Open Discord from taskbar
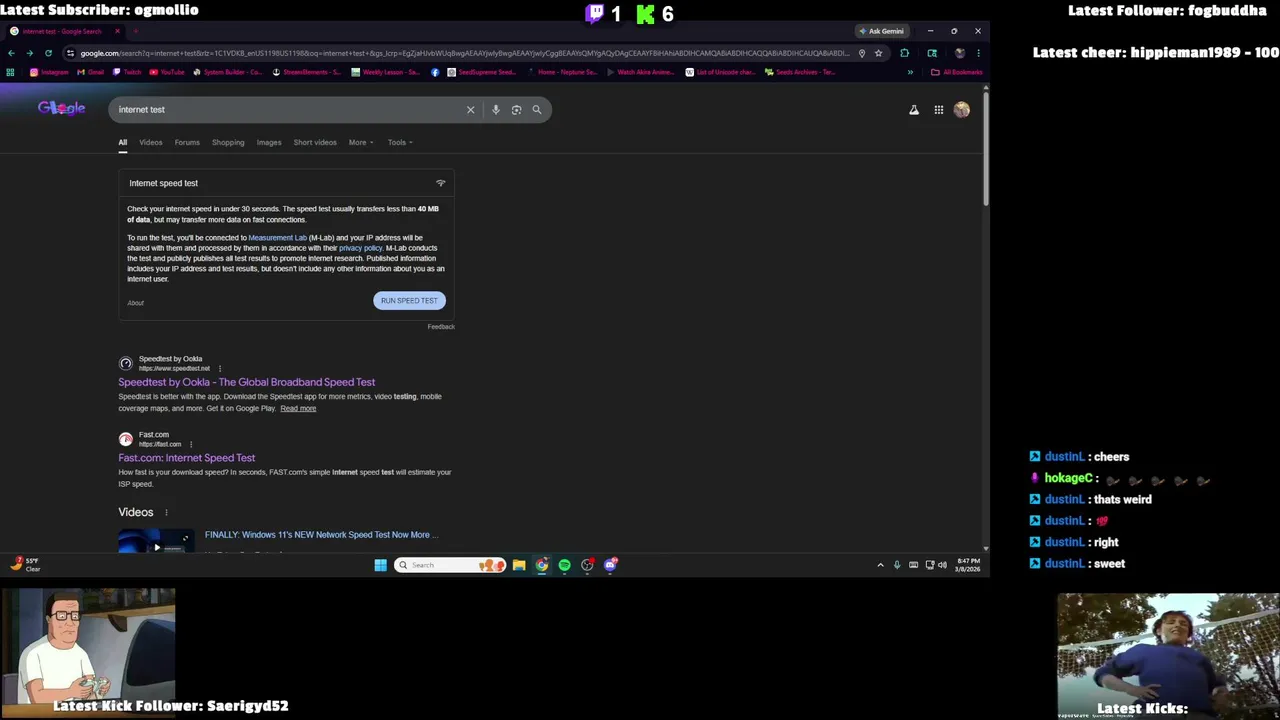1280x720 pixels. (610, 565)
